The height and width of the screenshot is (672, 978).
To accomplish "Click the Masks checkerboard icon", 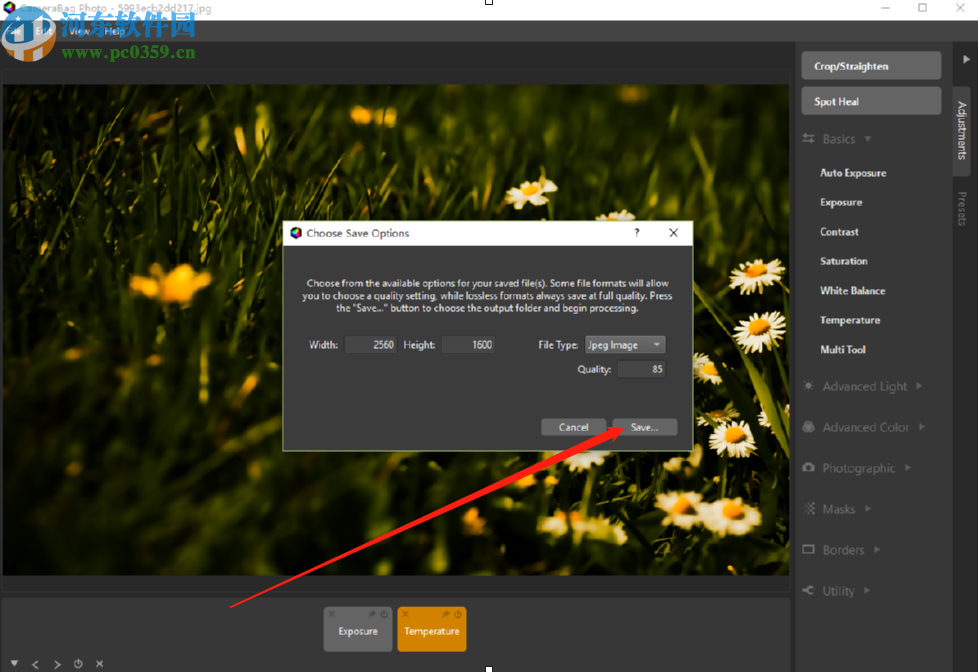I will [x=809, y=509].
